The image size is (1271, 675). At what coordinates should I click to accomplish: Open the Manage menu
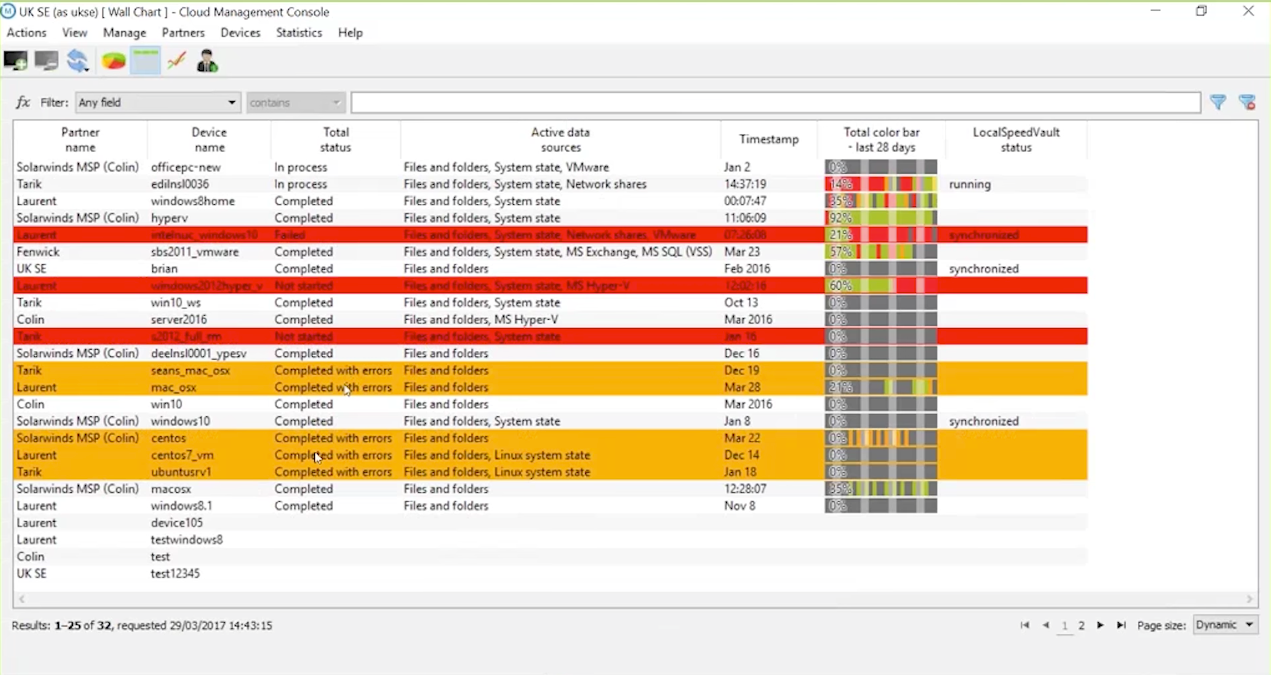125,33
